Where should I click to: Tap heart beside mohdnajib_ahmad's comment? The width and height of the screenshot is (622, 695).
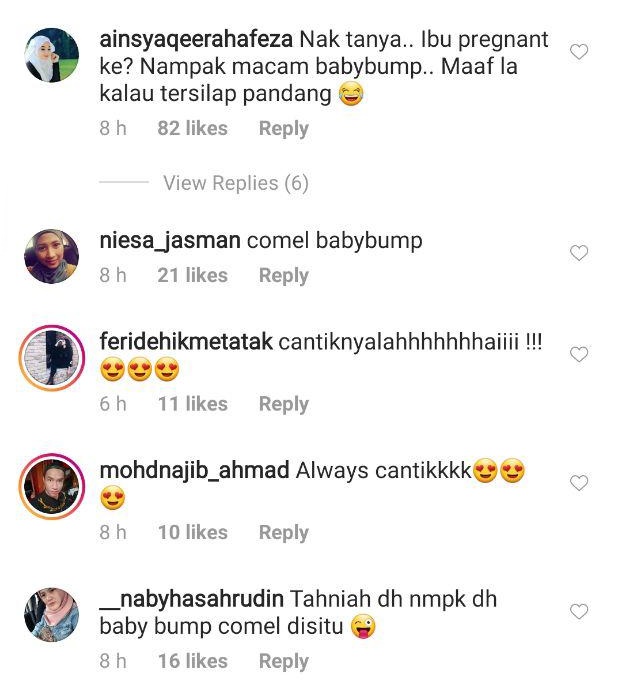click(x=579, y=483)
